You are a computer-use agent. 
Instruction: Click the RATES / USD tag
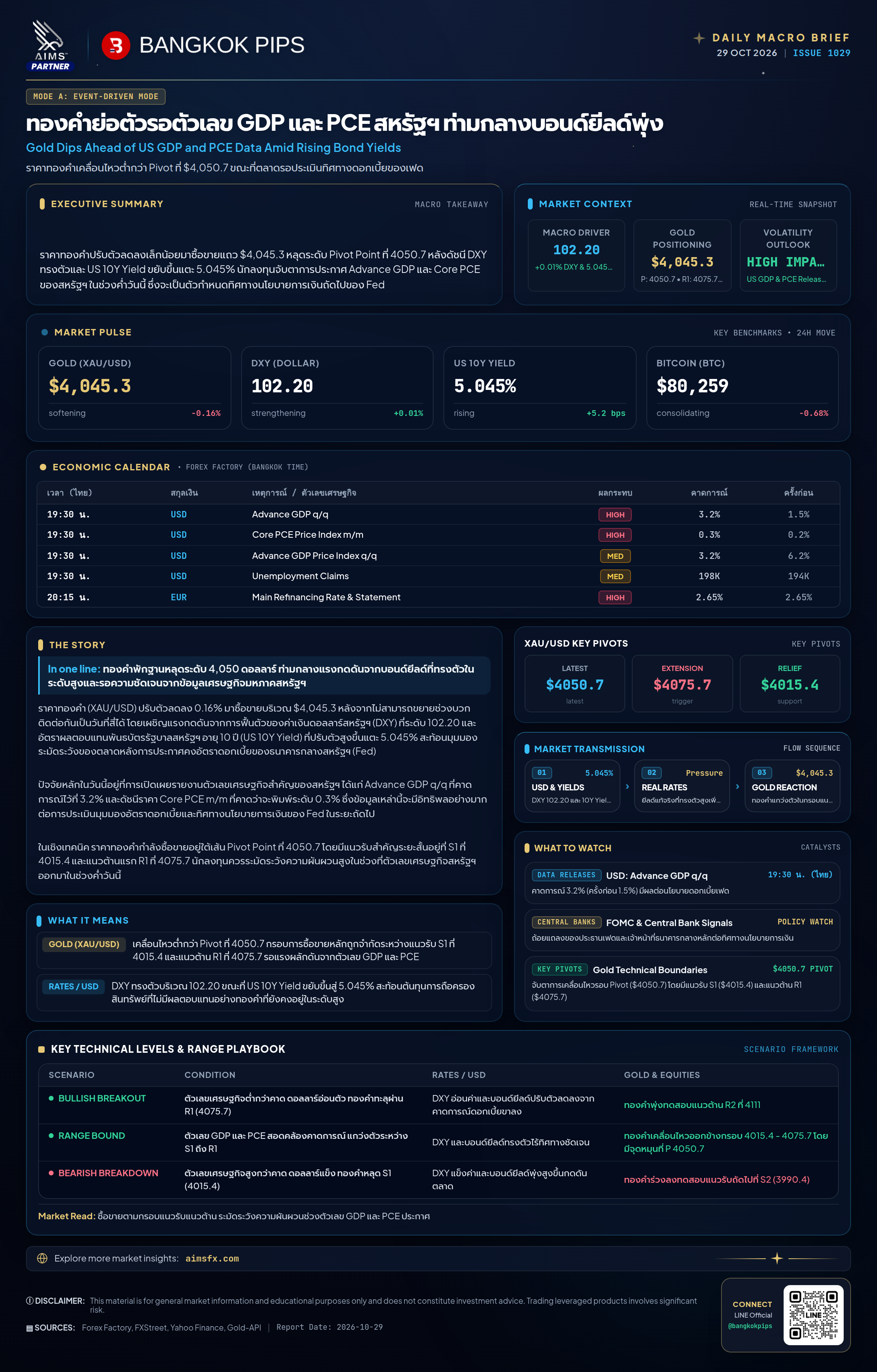(73, 986)
